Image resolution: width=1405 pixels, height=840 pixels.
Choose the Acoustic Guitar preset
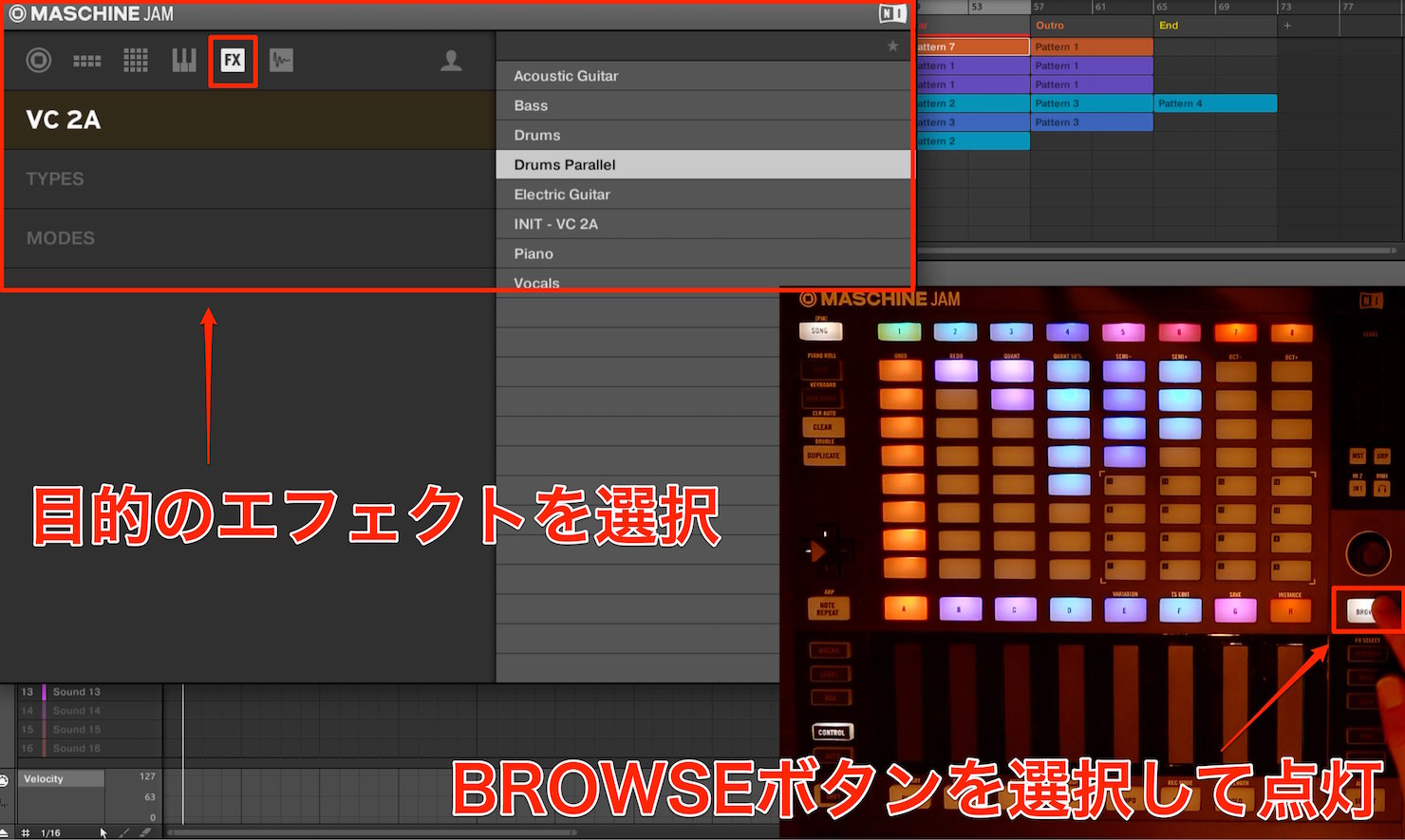click(703, 76)
